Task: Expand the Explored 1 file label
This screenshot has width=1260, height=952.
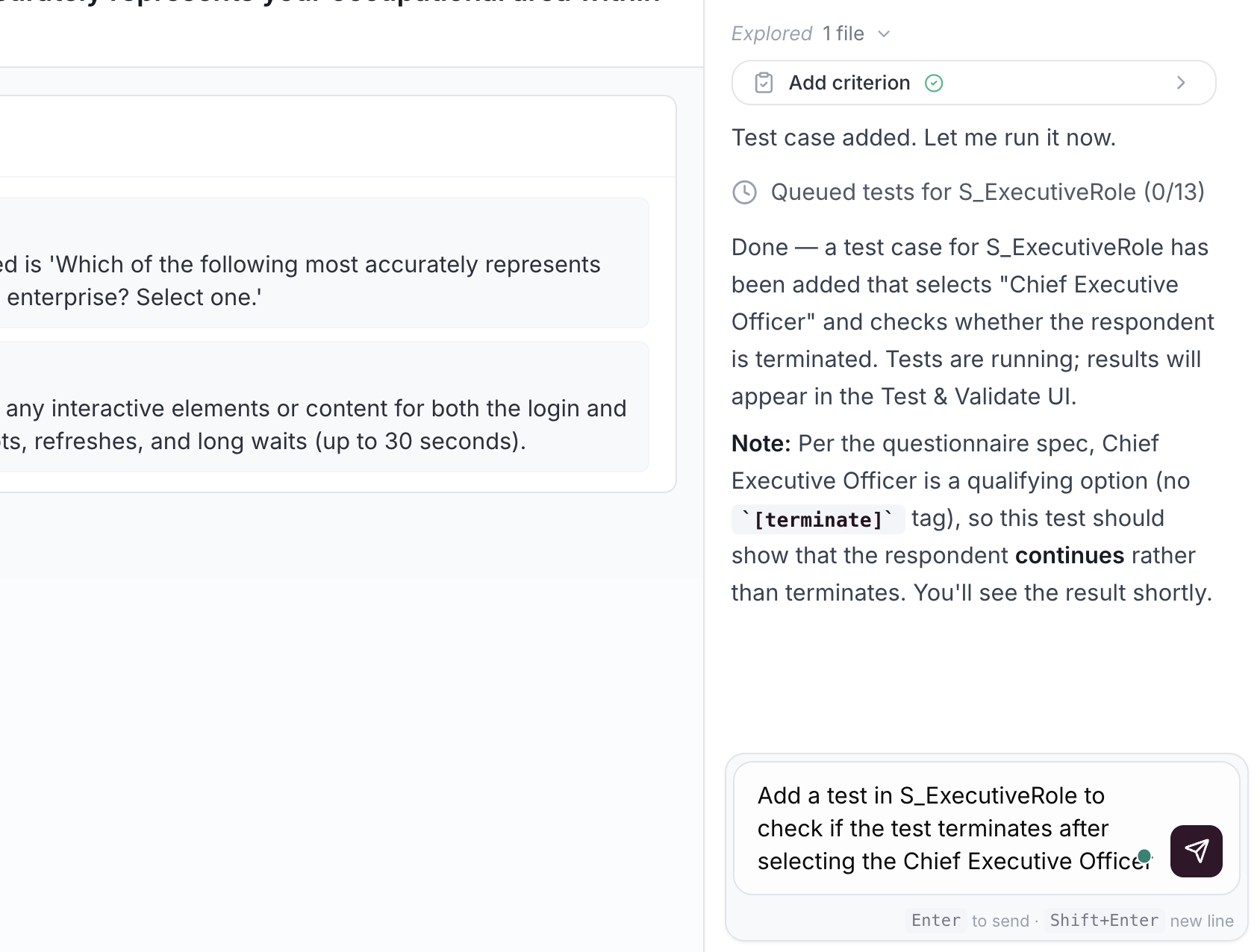Action: click(x=797, y=34)
